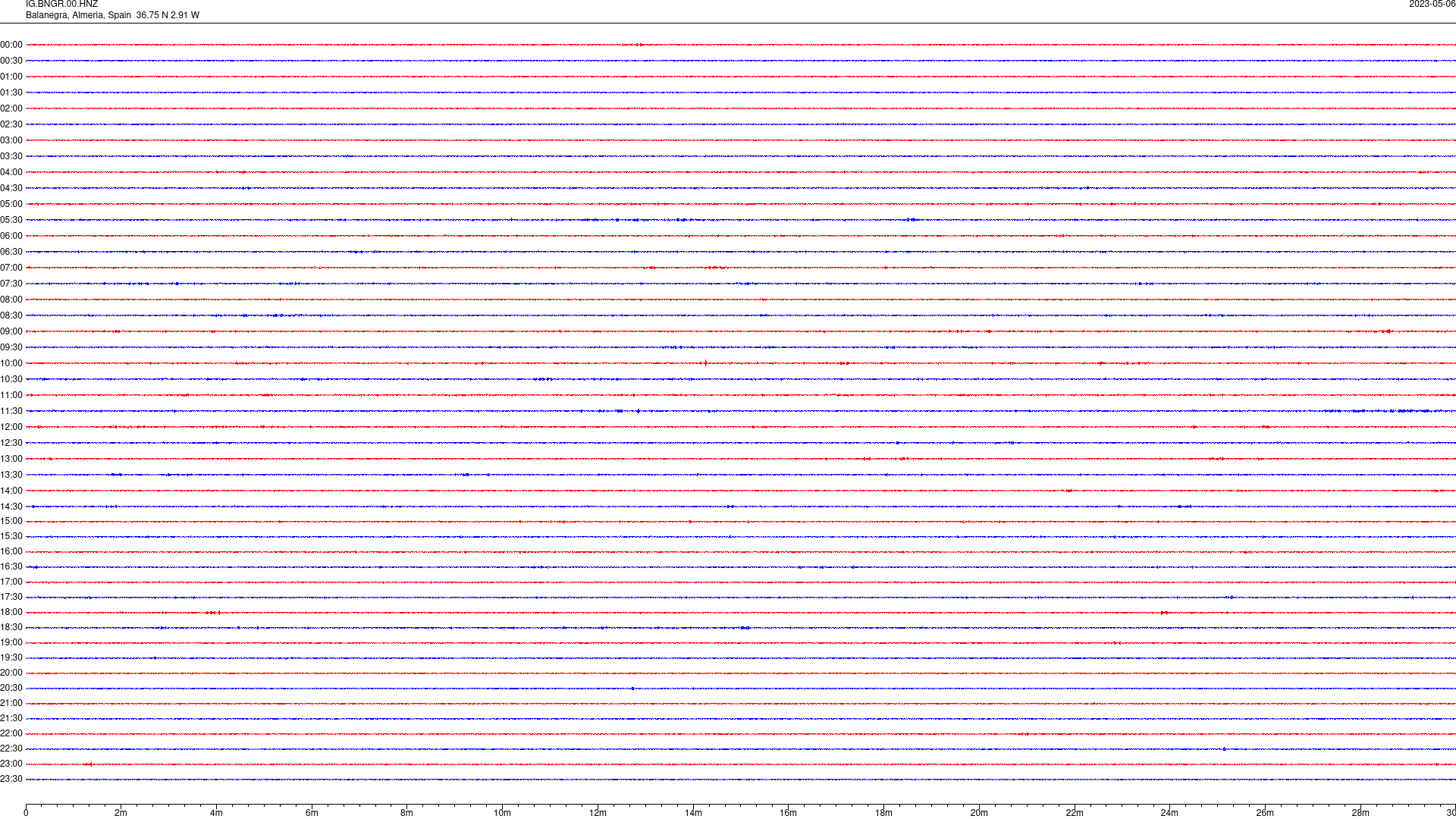Viewport: 1456px width, 819px height.
Task: Select the 19:00 time row label
Action: click(x=11, y=642)
